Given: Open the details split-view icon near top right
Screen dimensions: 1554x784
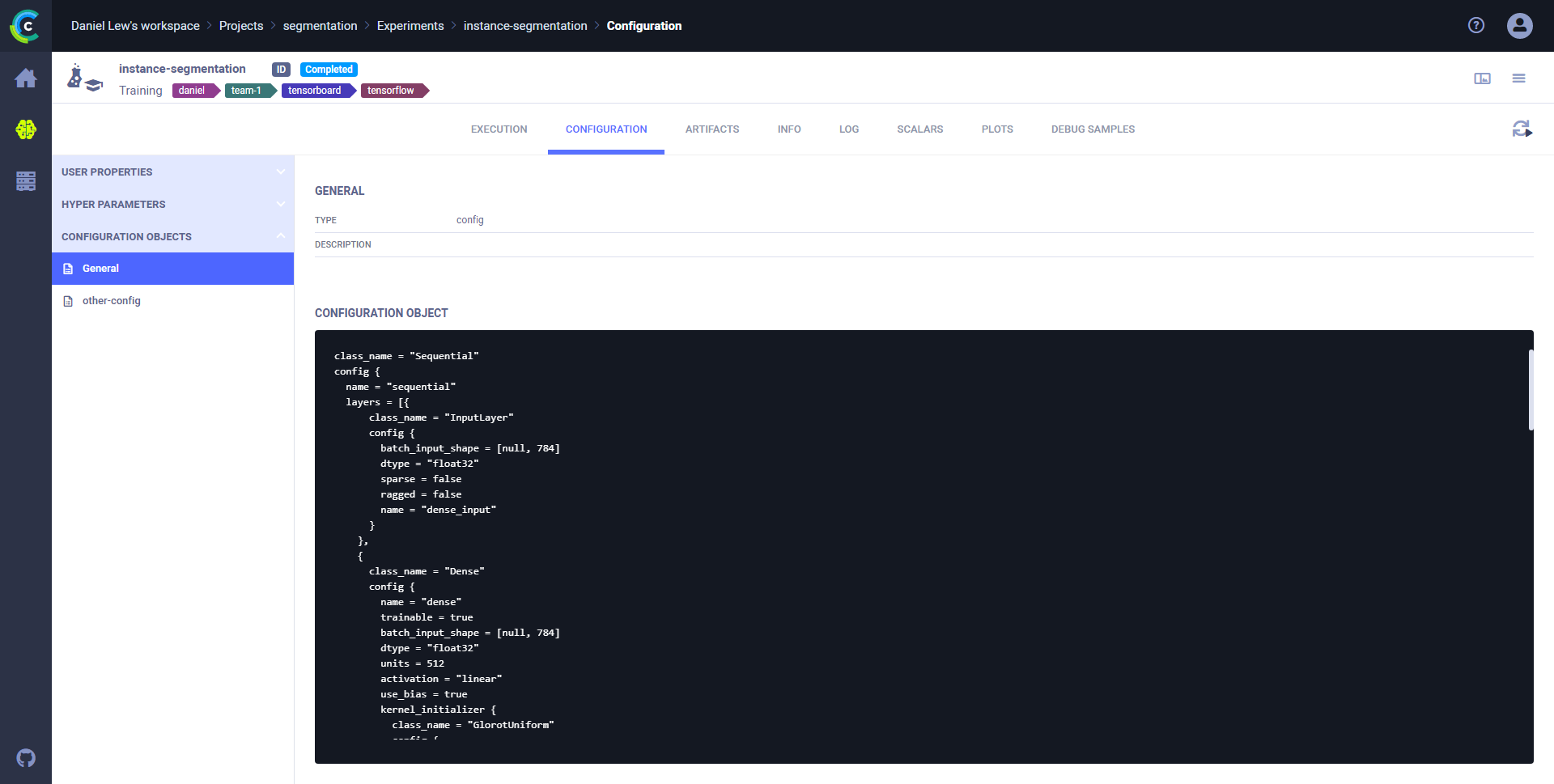Looking at the screenshot, I should [x=1482, y=78].
